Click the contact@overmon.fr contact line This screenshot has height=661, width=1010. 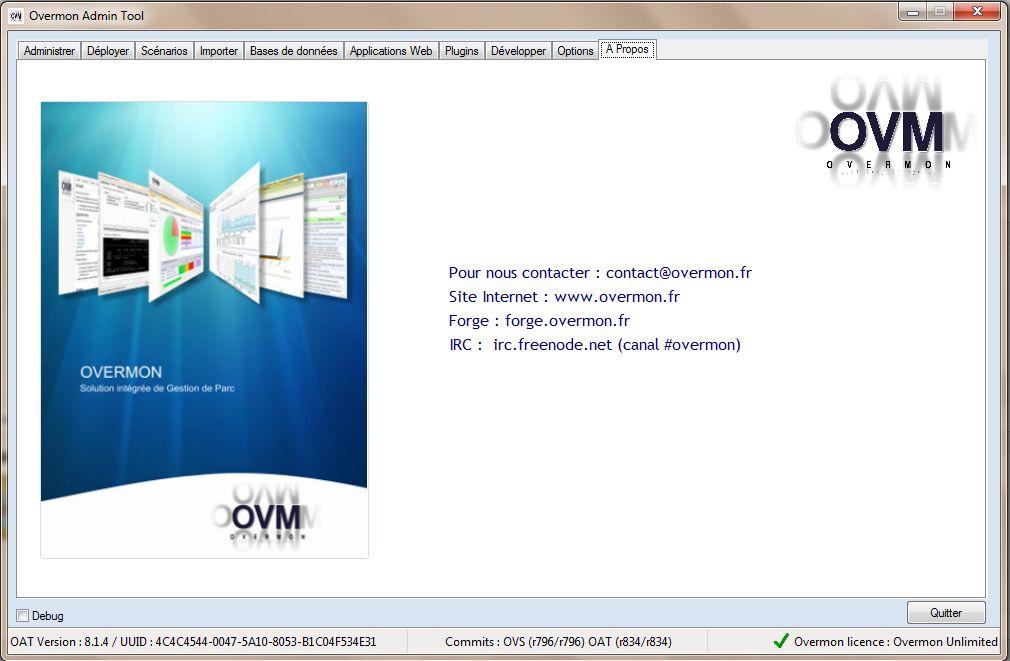600,273
